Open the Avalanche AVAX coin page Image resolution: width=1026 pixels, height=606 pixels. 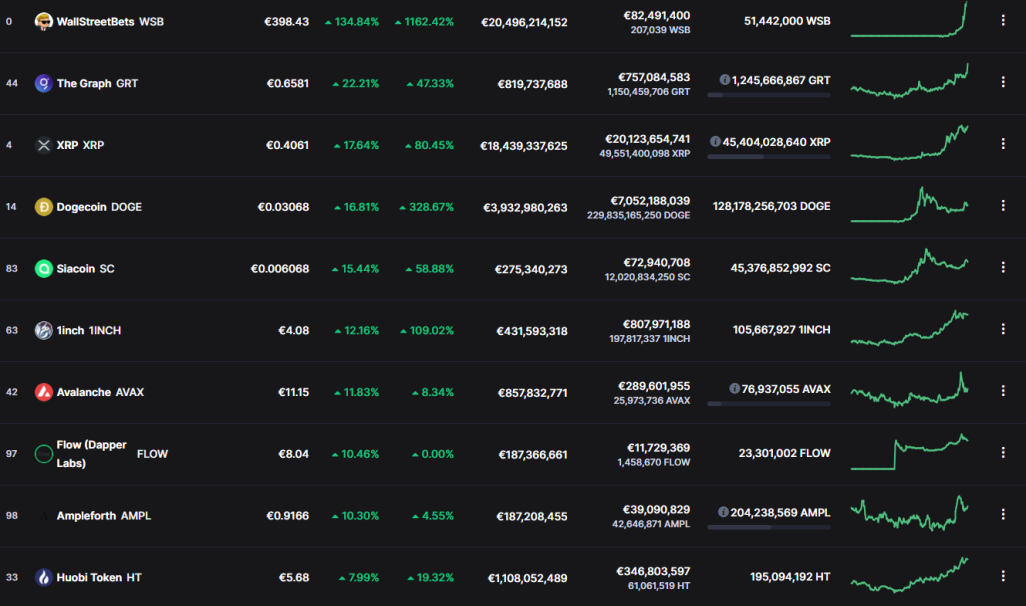point(100,392)
